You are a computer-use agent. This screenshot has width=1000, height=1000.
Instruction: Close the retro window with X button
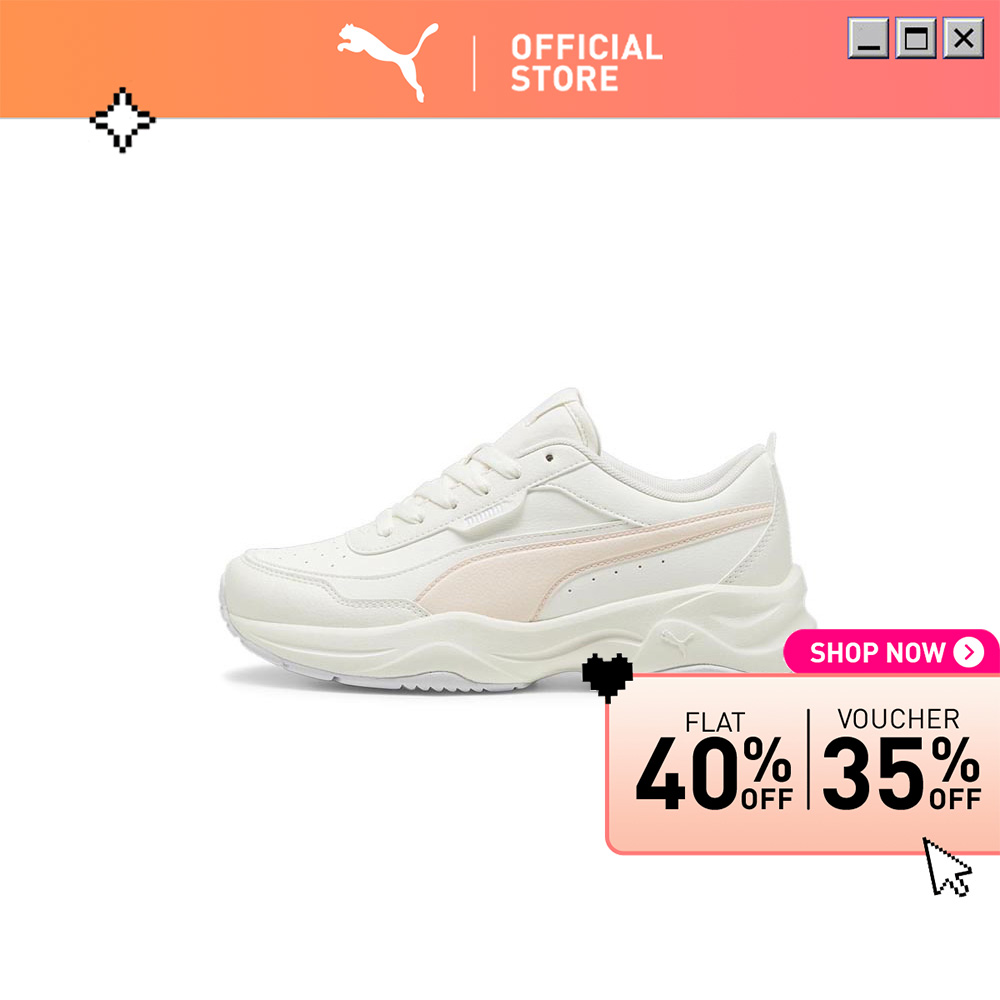tap(964, 38)
